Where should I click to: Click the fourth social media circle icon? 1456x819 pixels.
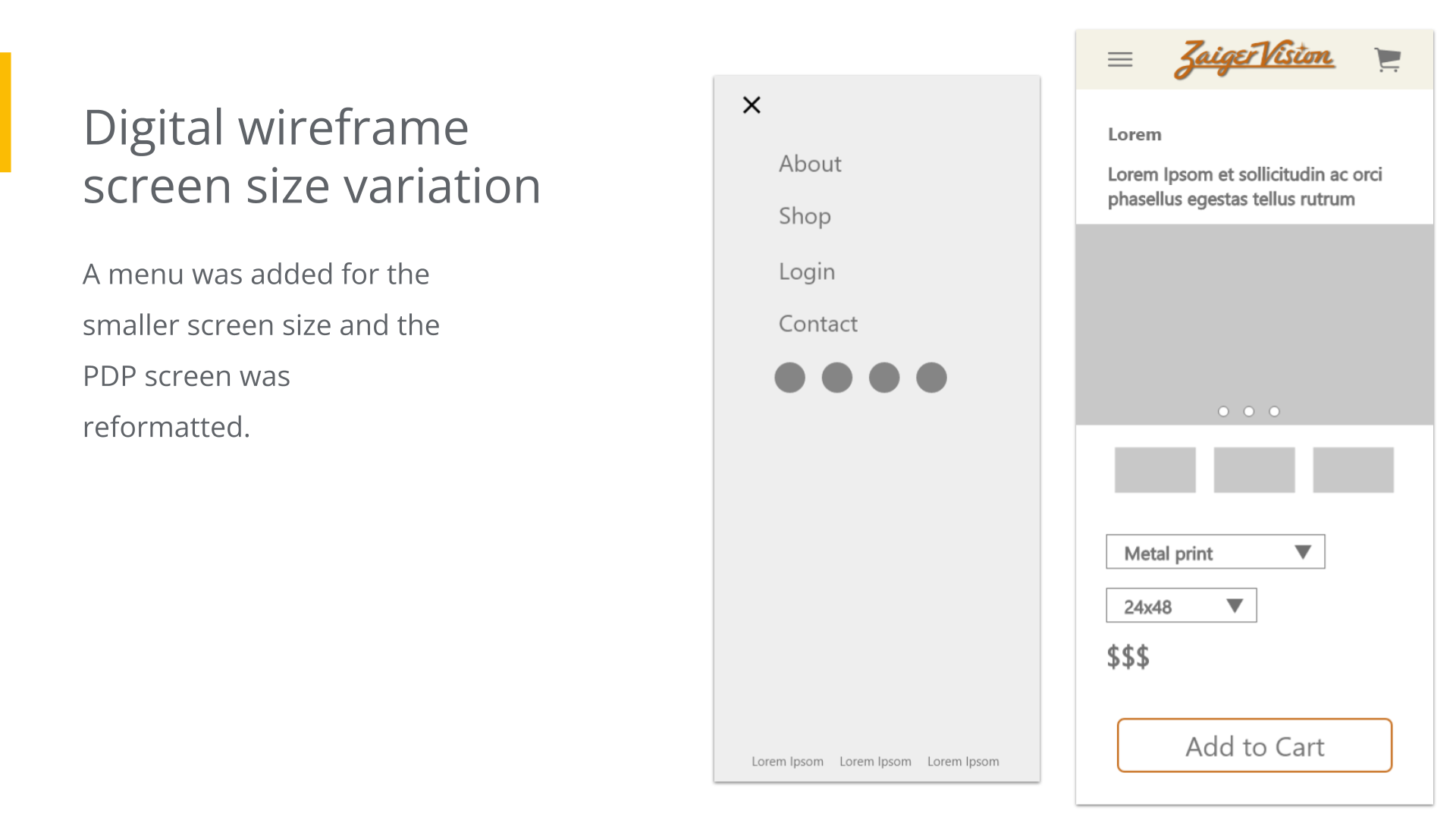click(931, 378)
